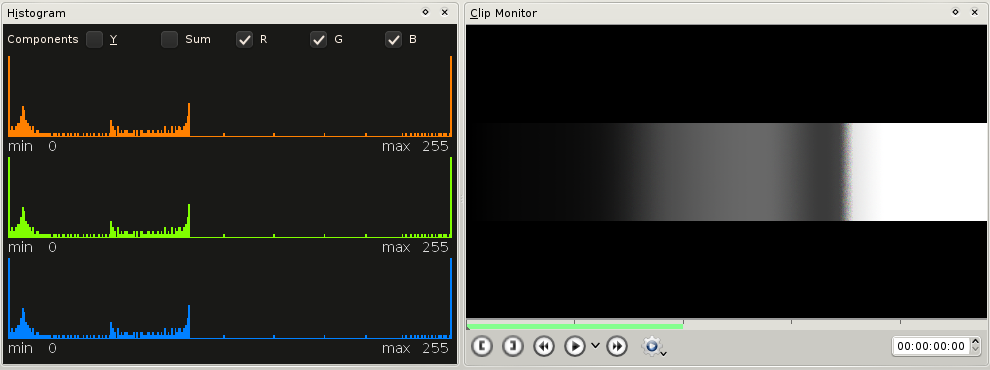Click the timecode 00:00:00:00 field
The width and height of the screenshot is (990, 370).
click(x=931, y=346)
